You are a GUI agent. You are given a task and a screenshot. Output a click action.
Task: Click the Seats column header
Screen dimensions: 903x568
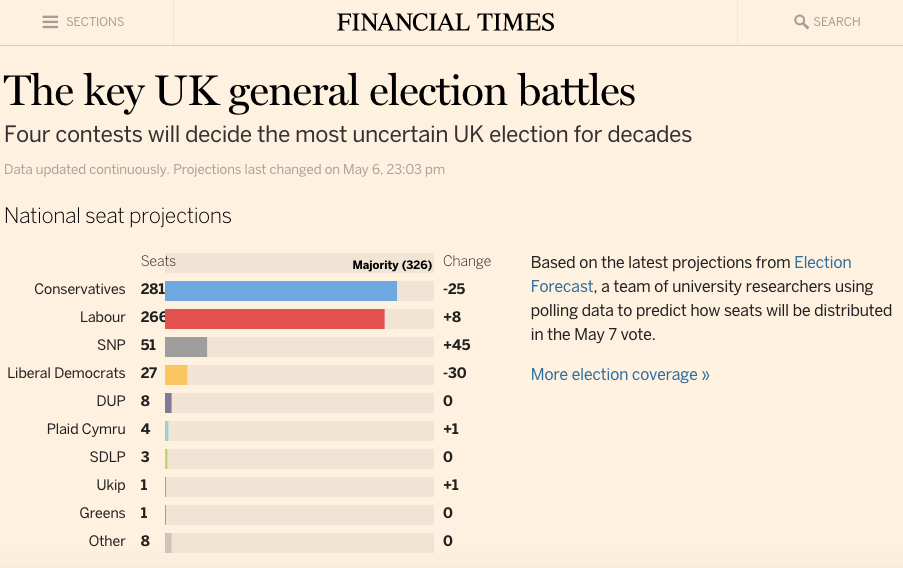[158, 262]
